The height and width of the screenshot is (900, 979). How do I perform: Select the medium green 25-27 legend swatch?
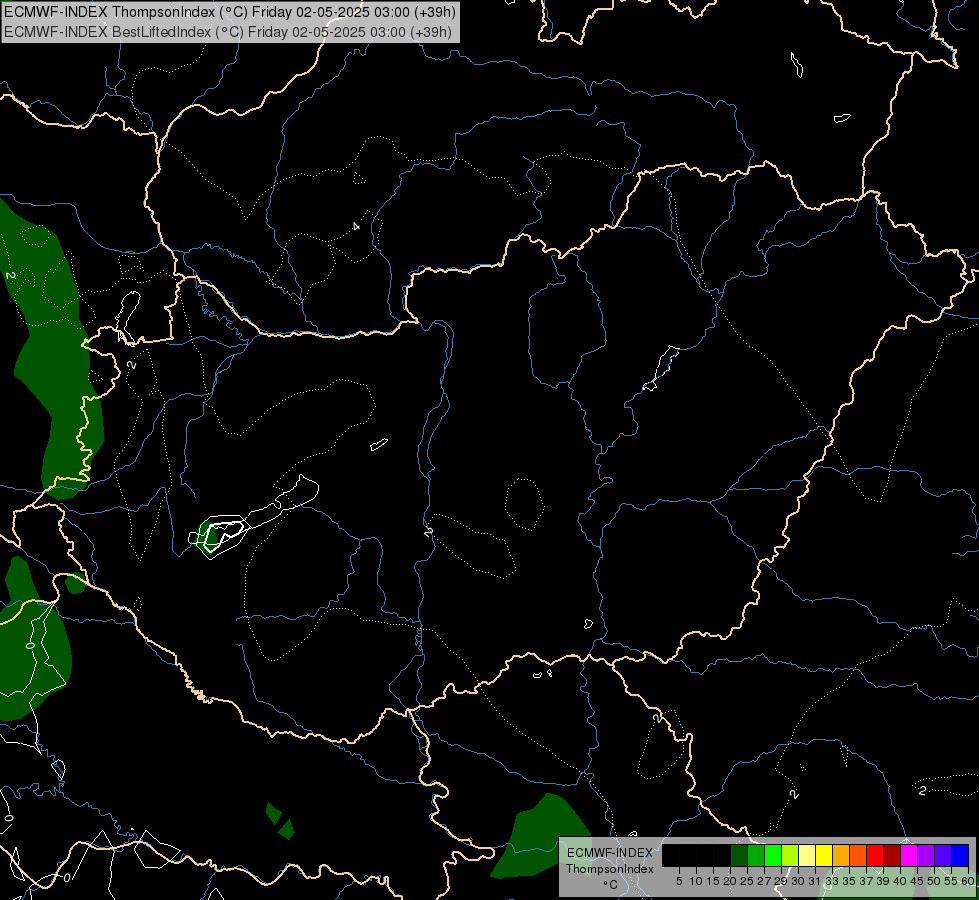coord(755,856)
